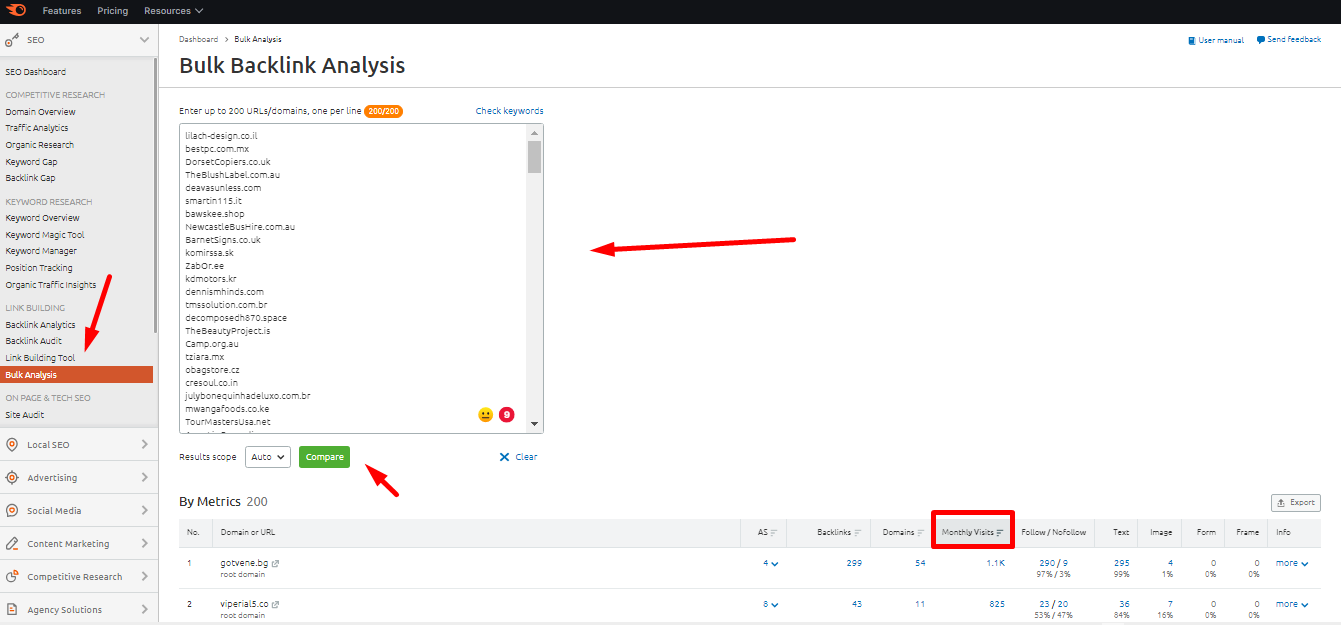Viewport: 1341px width, 625px height.
Task: Expand the Social Media section
Action: tap(144, 511)
